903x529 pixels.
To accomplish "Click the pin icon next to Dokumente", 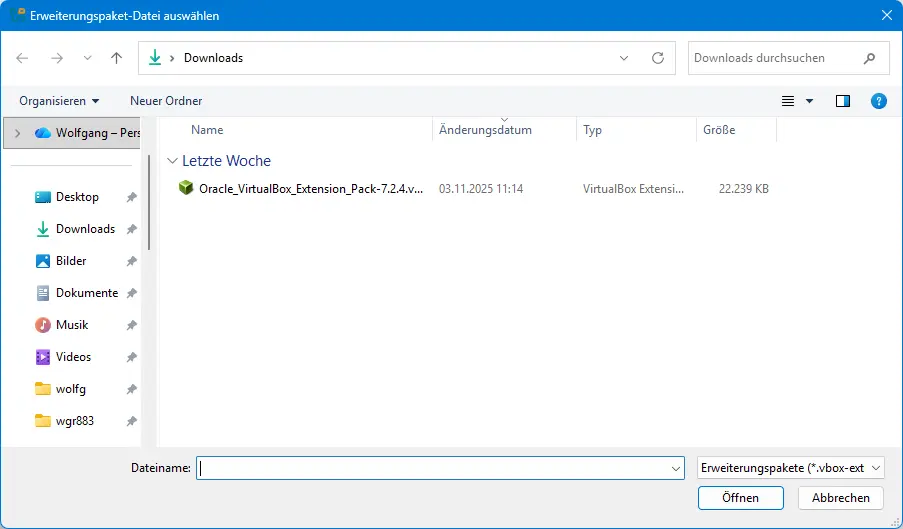I will point(131,293).
